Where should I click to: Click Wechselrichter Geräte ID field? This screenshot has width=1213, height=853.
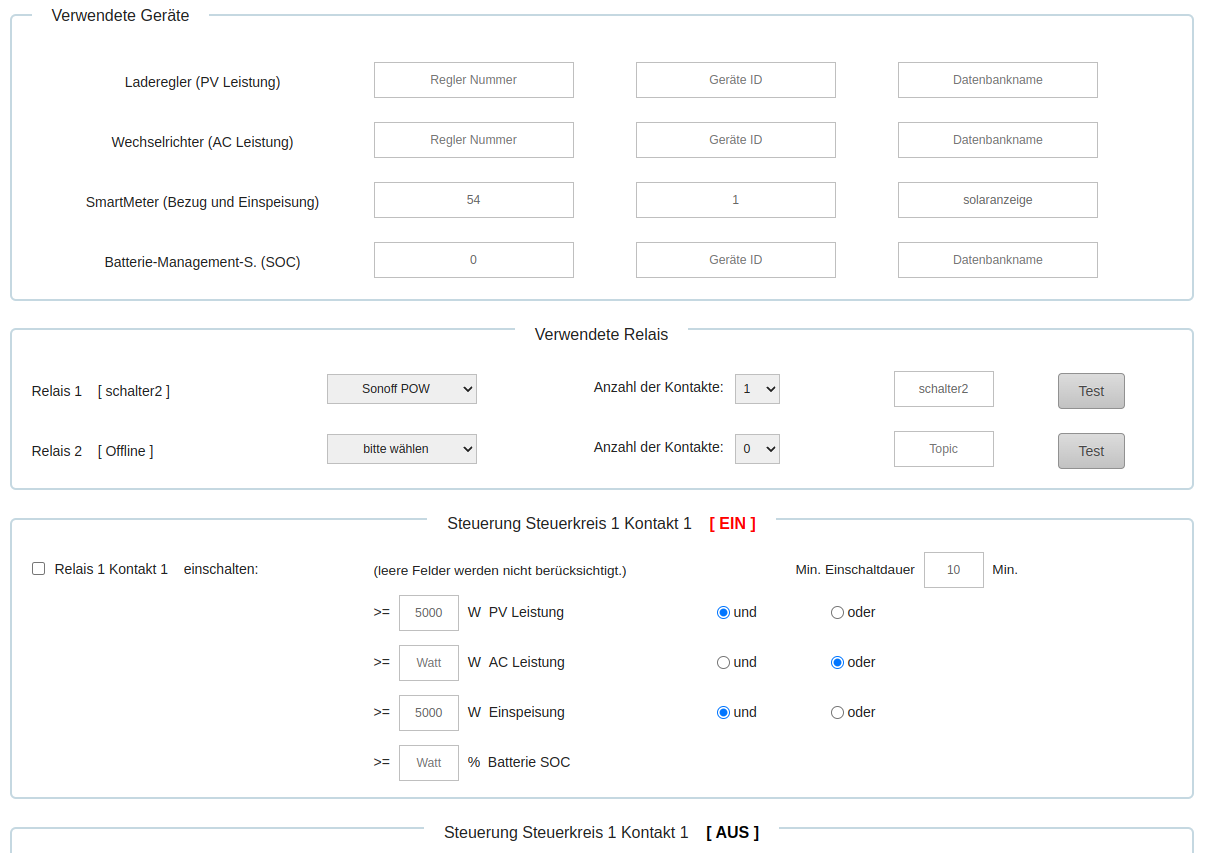point(735,140)
